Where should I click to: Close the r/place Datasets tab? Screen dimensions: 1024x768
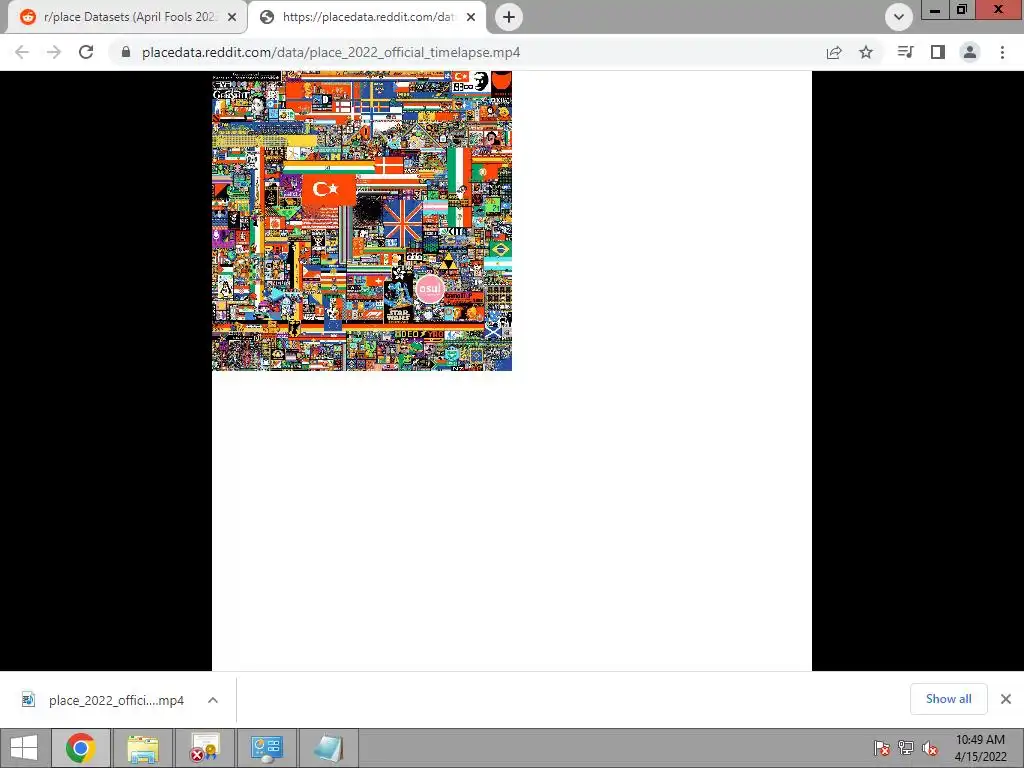coord(232,17)
